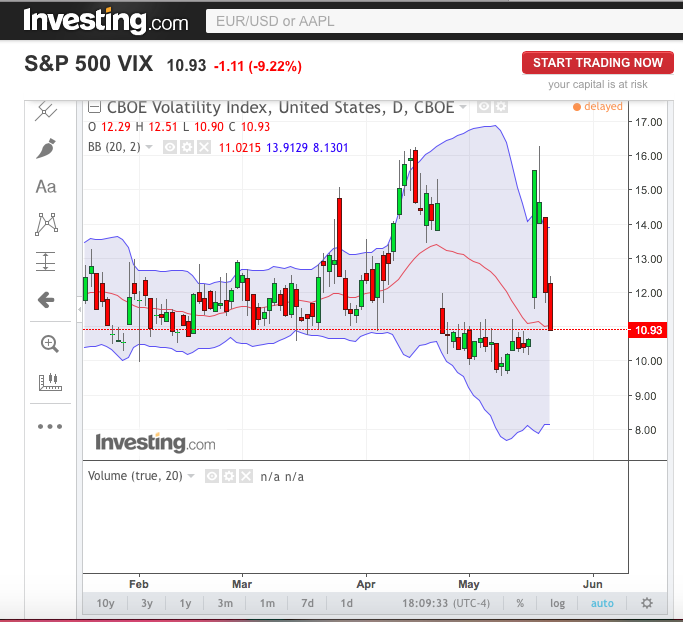Hide the Bollinger Bands indicator via eye icon
Screen dimensions: 683x622
click(170, 147)
